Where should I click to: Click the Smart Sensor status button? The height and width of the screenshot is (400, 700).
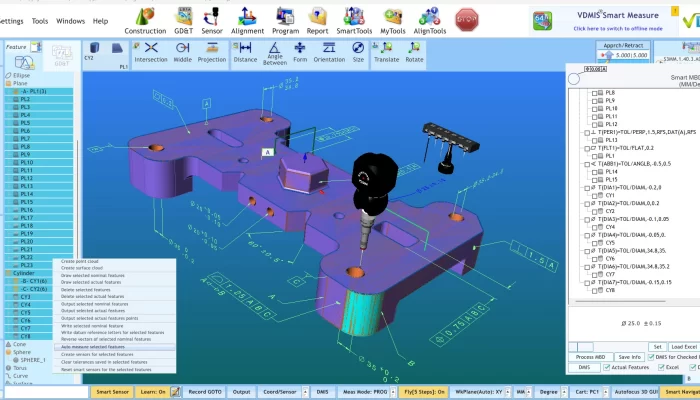[x=112, y=392]
